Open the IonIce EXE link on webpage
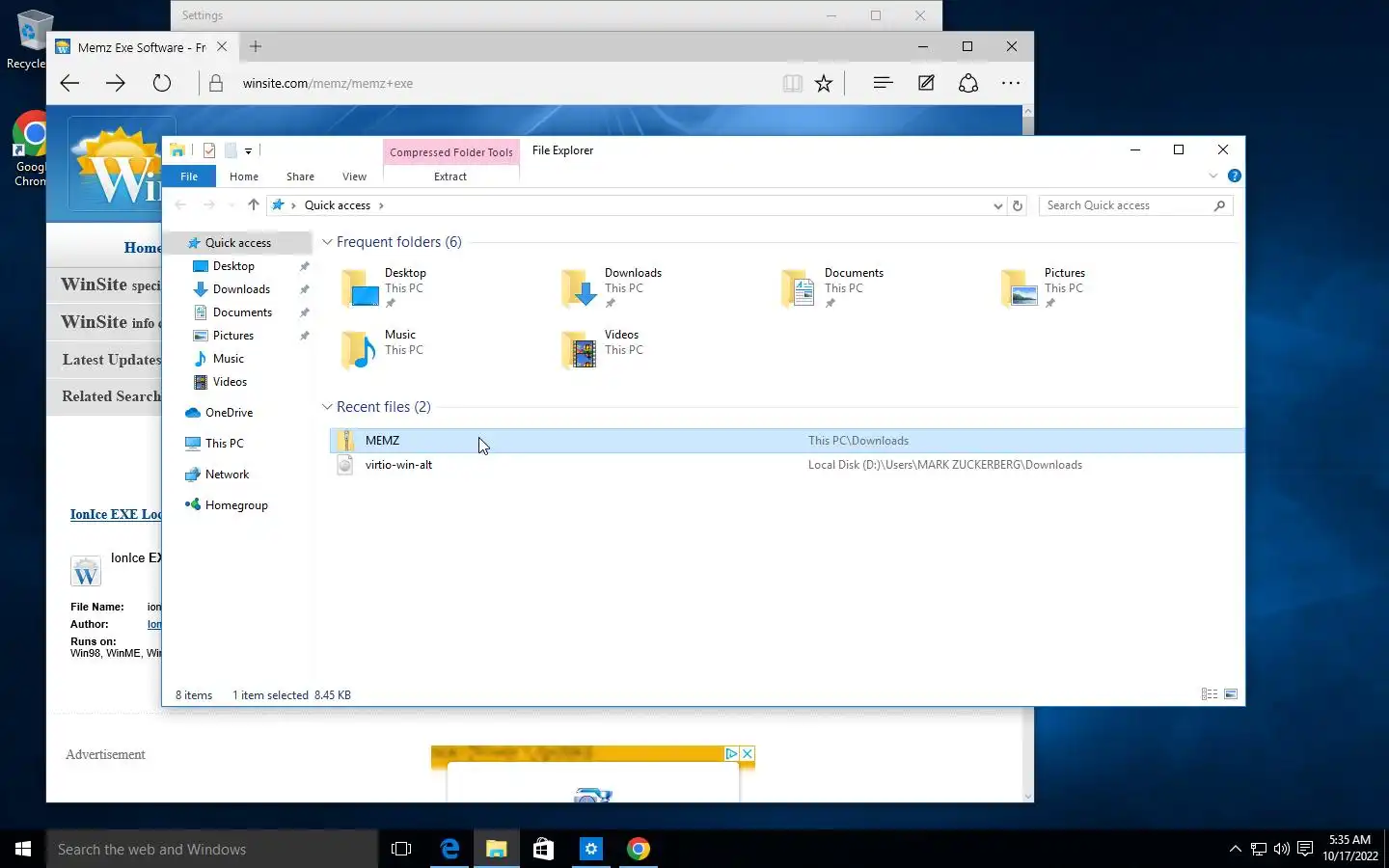1389x868 pixels. pyautogui.click(x=116, y=514)
